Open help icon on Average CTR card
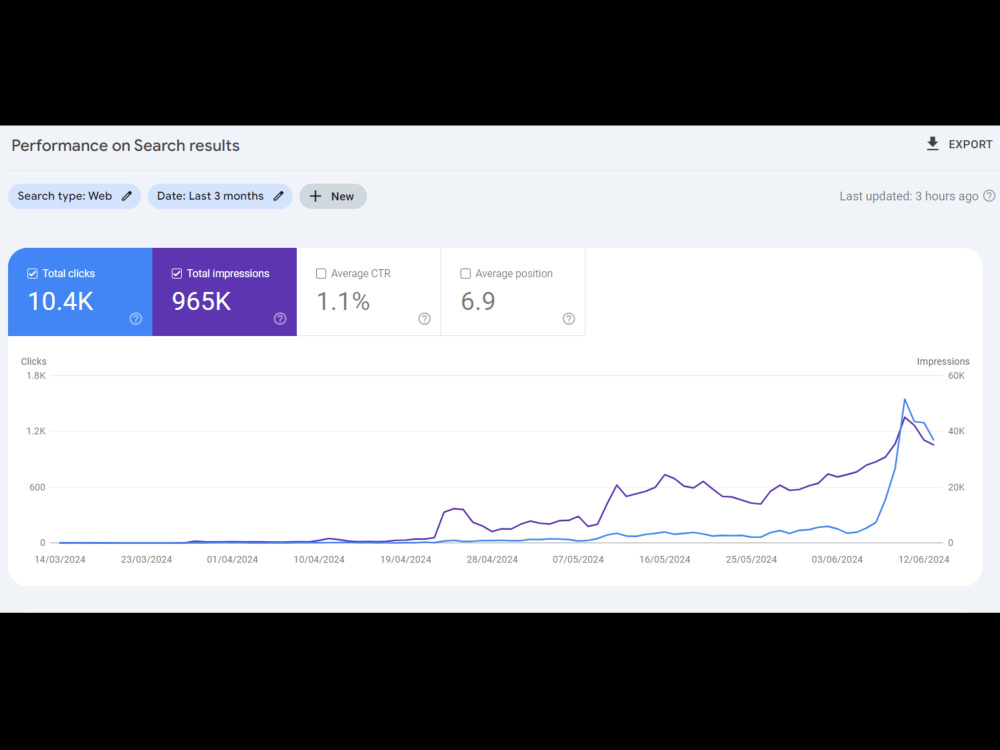This screenshot has height=750, width=1000. tap(424, 319)
